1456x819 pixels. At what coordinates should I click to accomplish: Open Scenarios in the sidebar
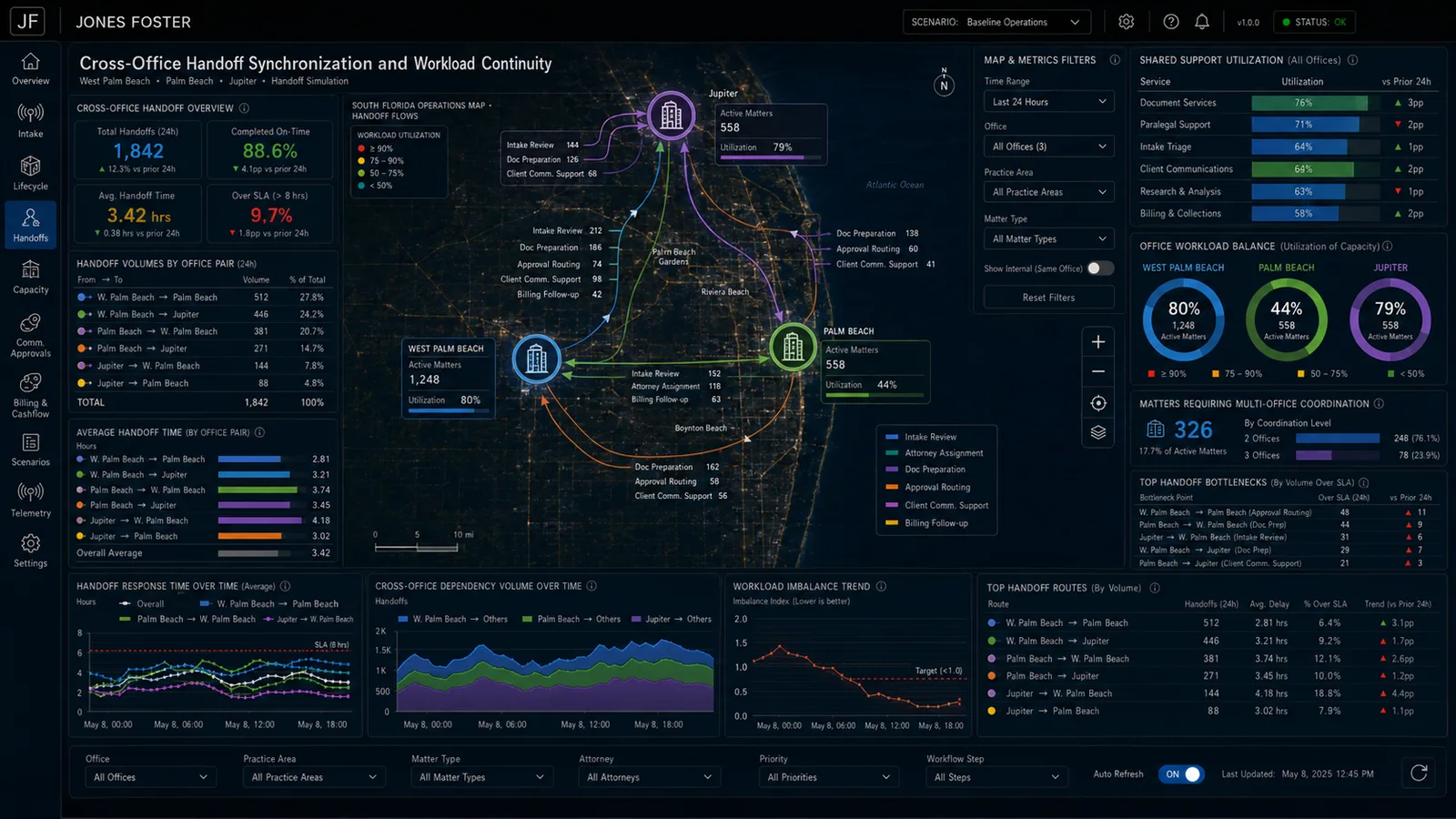[x=30, y=450]
